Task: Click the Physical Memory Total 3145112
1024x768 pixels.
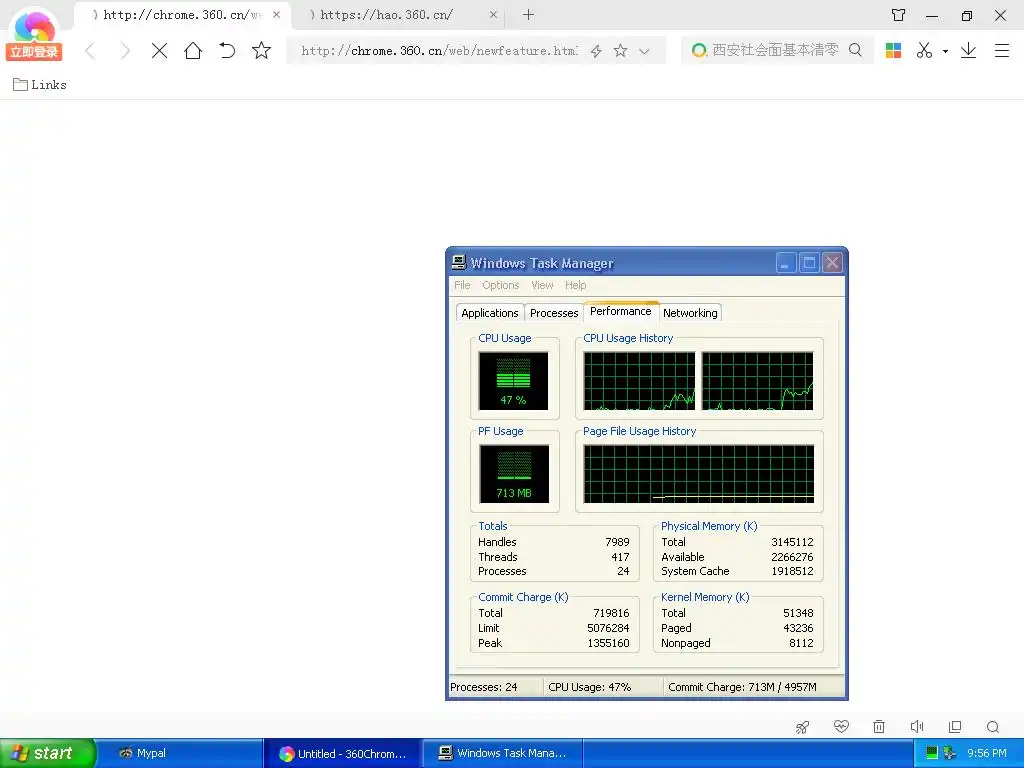Action: [792, 542]
